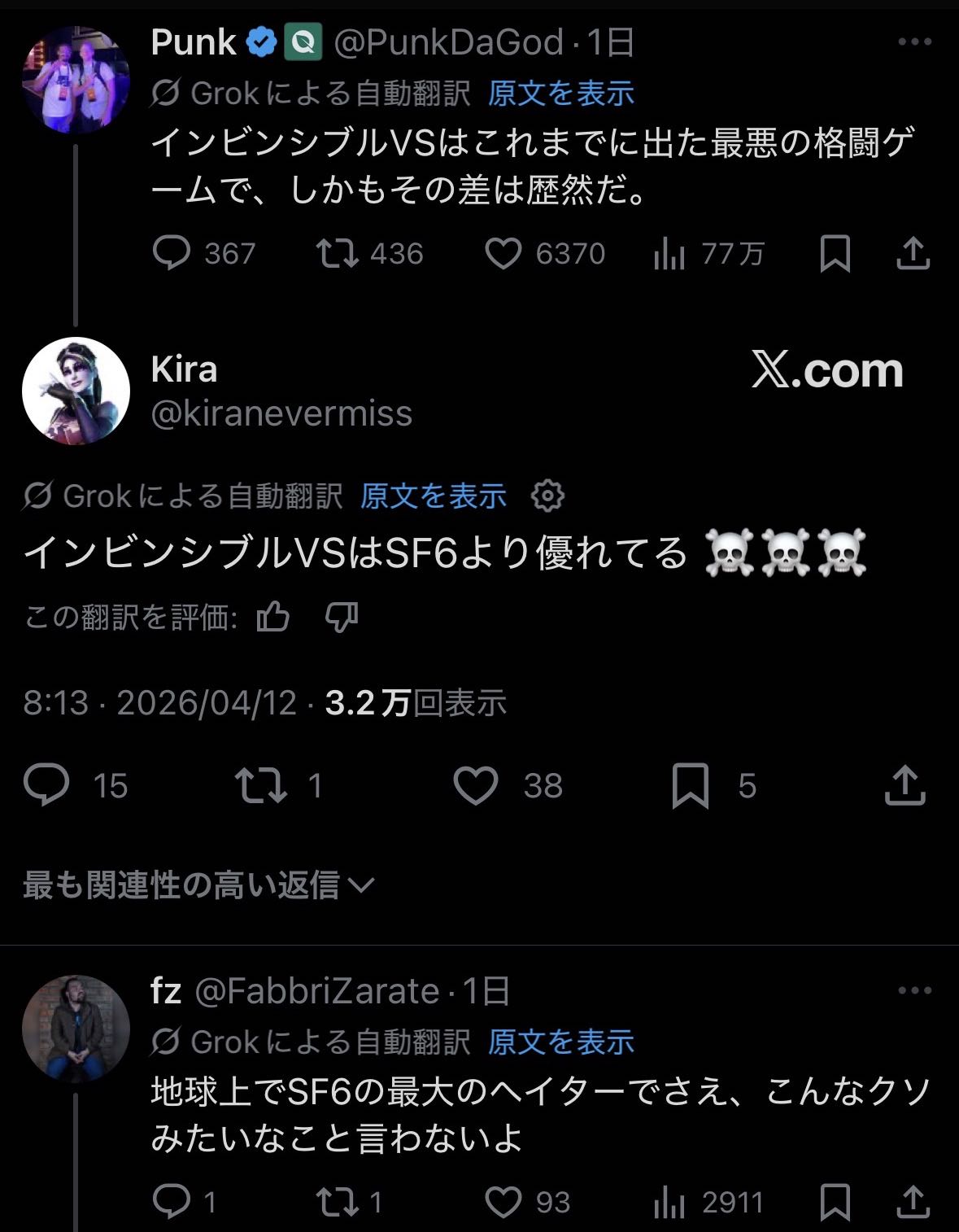959x1232 pixels.
Task: Share Kira's main post
Action: coord(905,785)
